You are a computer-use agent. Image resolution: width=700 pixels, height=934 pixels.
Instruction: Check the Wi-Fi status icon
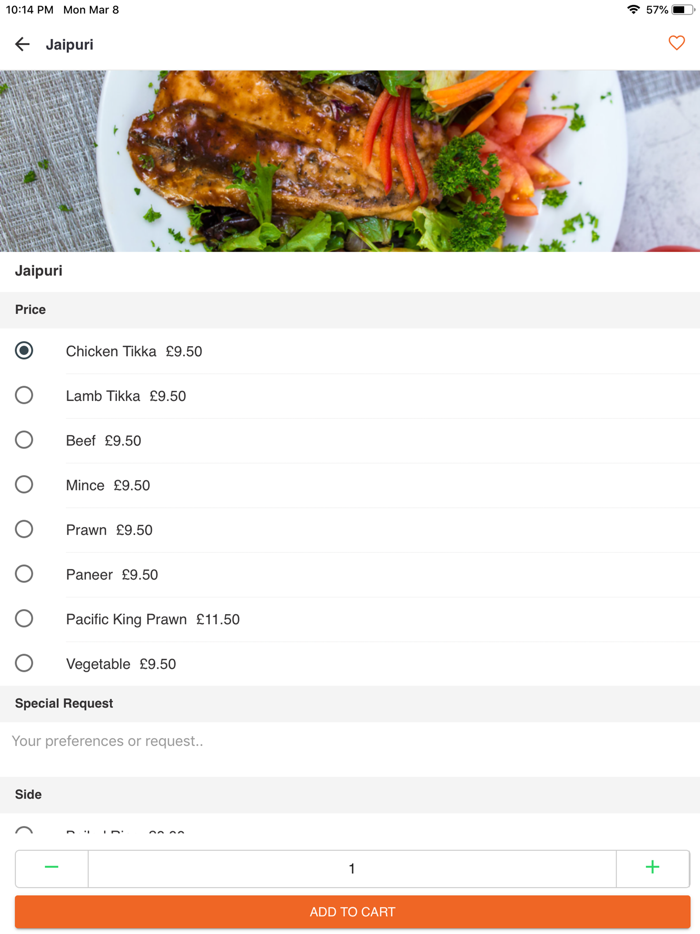coord(633,10)
